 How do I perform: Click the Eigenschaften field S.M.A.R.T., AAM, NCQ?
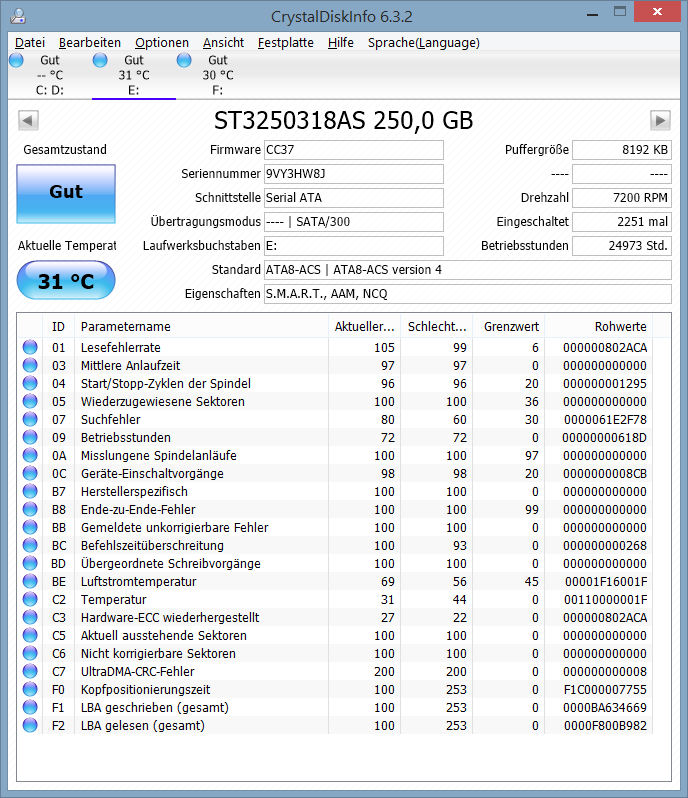click(468, 294)
